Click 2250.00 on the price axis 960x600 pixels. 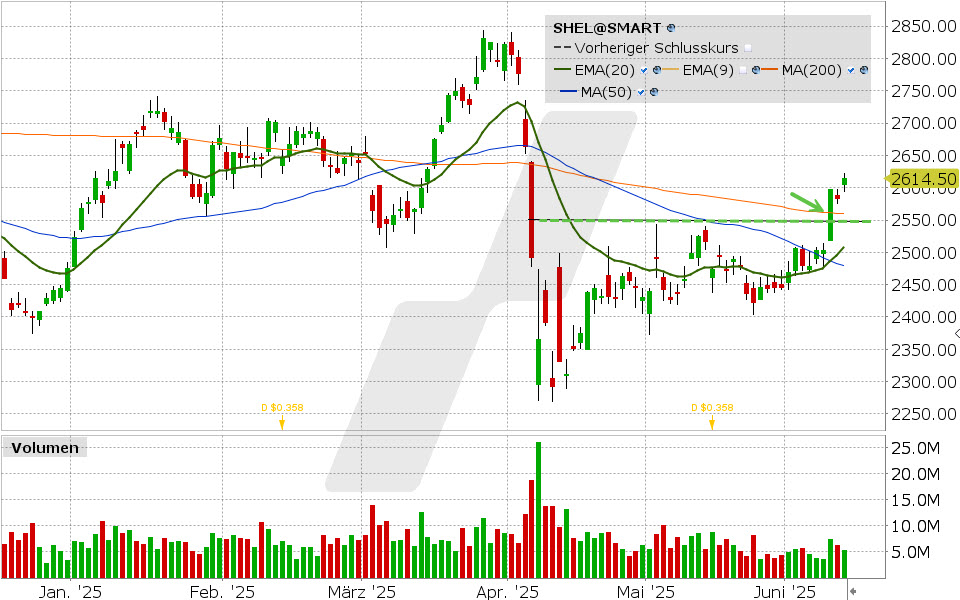[923, 414]
